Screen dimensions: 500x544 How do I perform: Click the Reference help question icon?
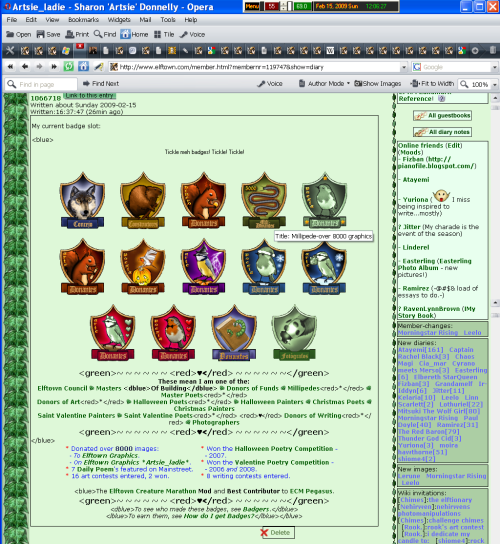(441, 99)
